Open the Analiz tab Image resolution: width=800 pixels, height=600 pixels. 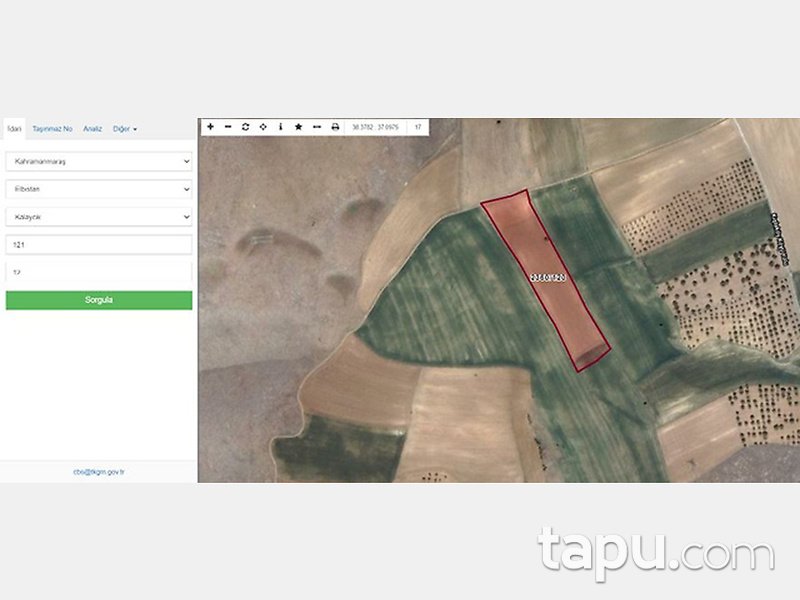pyautogui.click(x=93, y=129)
